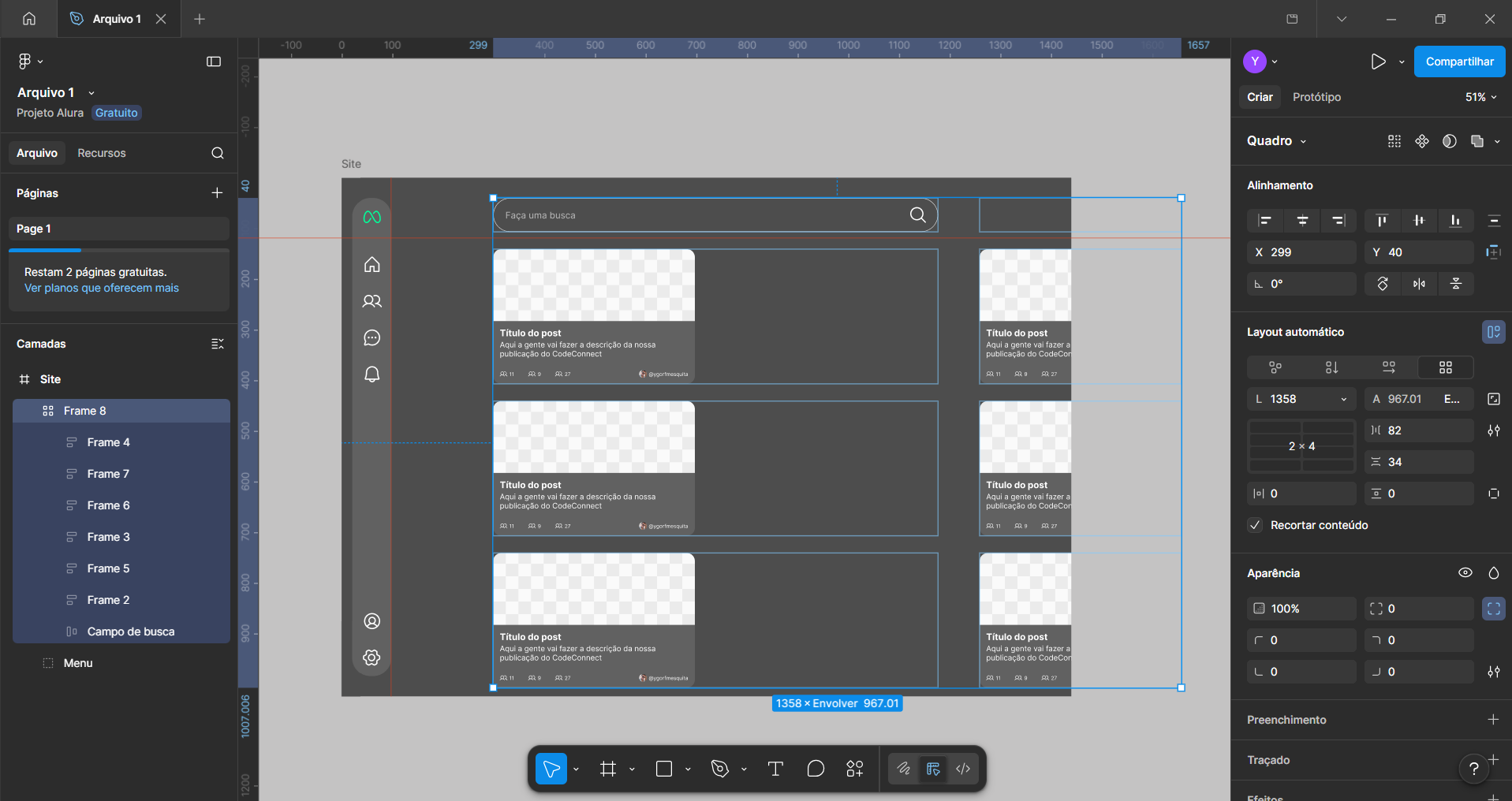Align bottom in Alinhamento section

(1455, 221)
